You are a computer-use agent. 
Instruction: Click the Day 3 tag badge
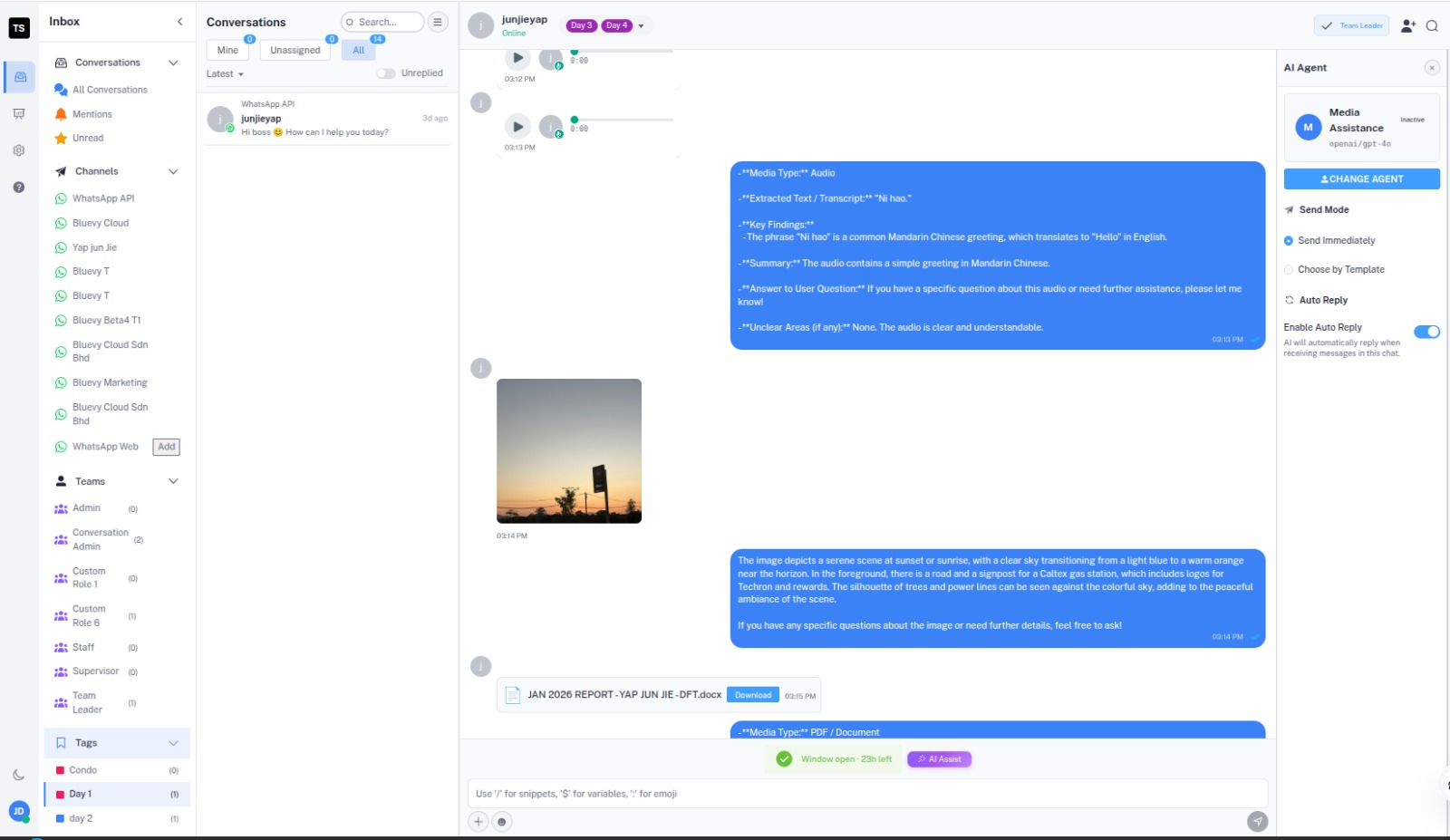coord(581,25)
